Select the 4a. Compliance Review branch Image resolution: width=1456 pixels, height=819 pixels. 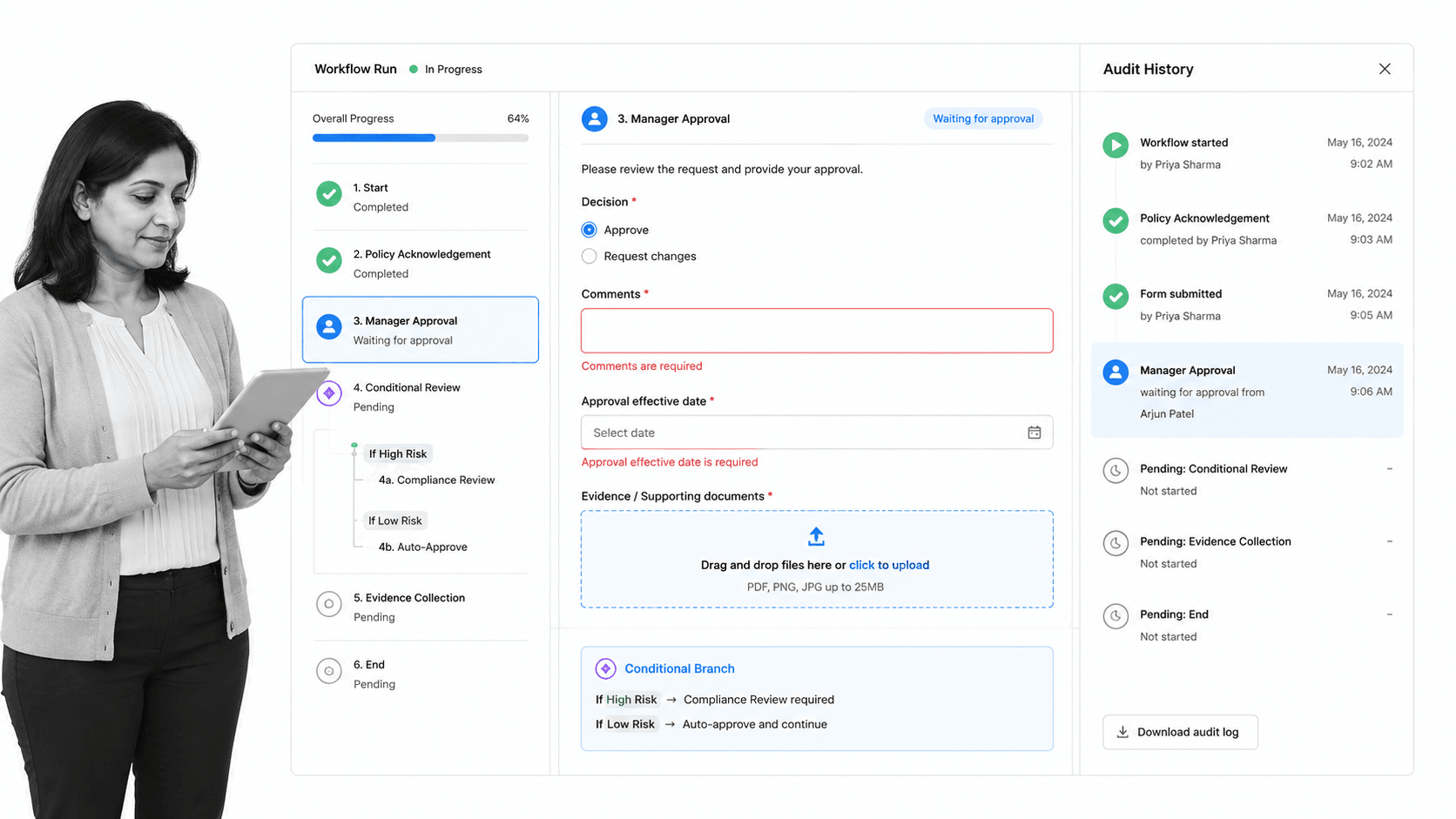pos(436,480)
